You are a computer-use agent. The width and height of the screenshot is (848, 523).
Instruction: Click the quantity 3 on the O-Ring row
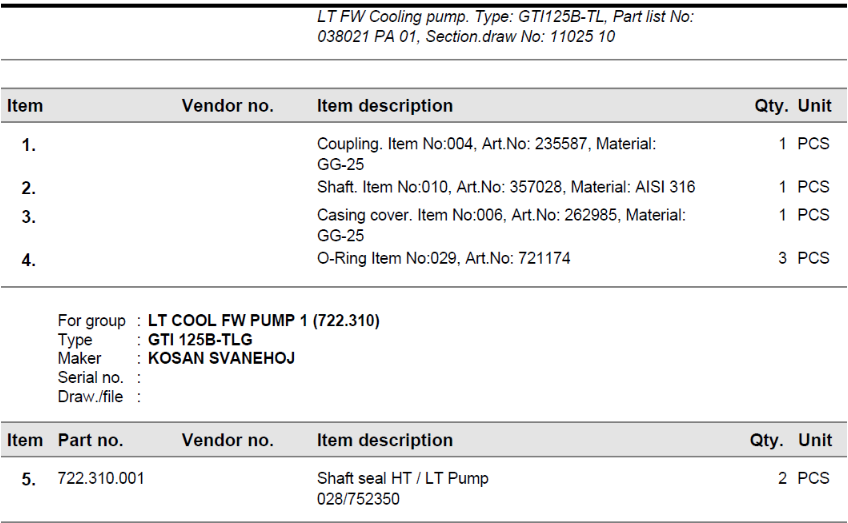point(782,258)
